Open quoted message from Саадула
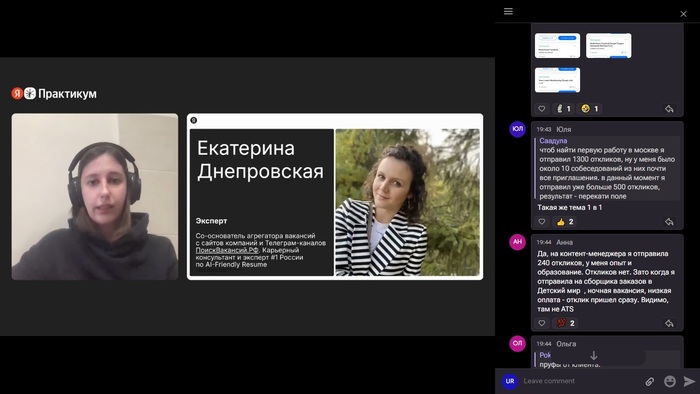700x394 pixels. tap(607, 168)
